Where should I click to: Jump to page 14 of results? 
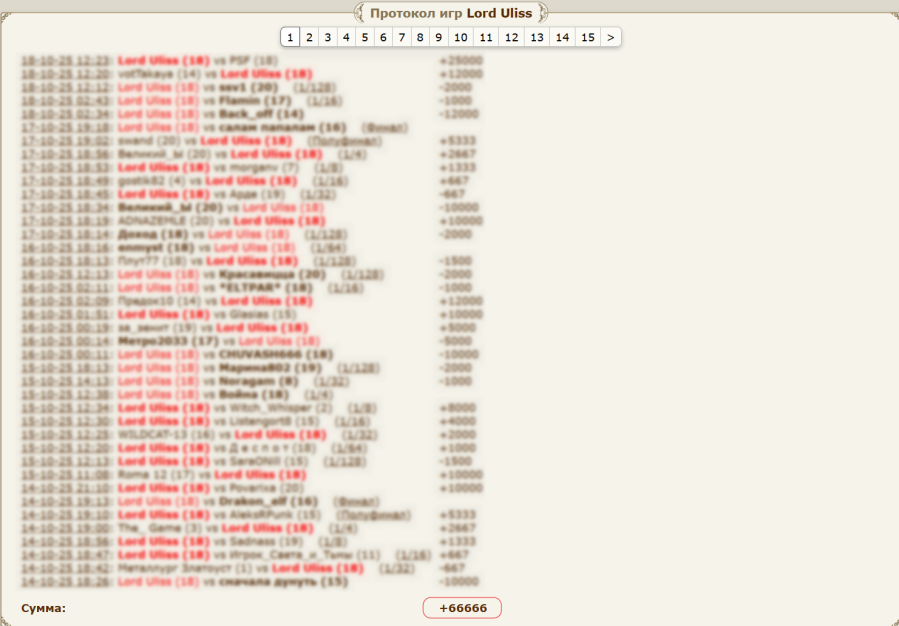coord(563,37)
